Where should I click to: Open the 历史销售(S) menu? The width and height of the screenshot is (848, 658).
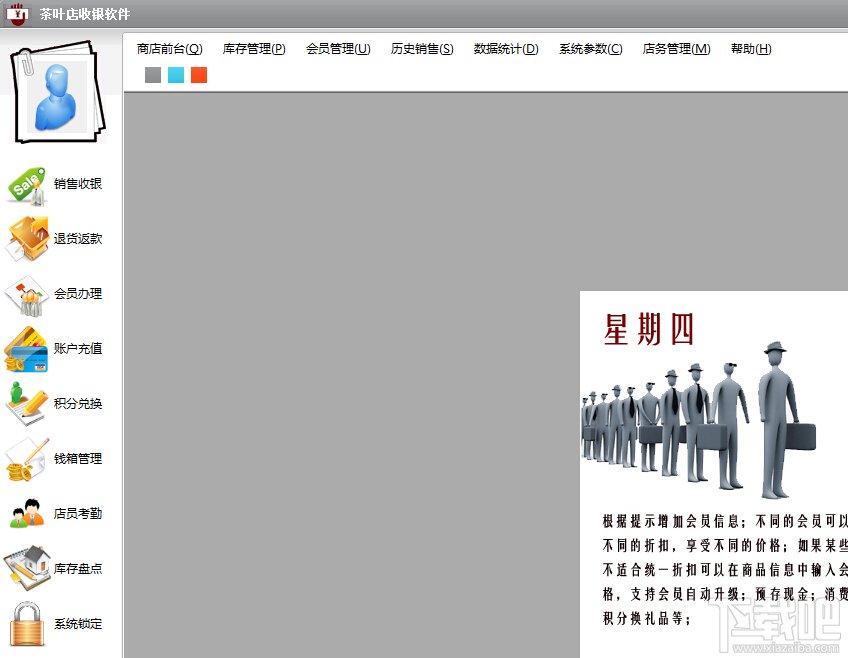(x=422, y=49)
